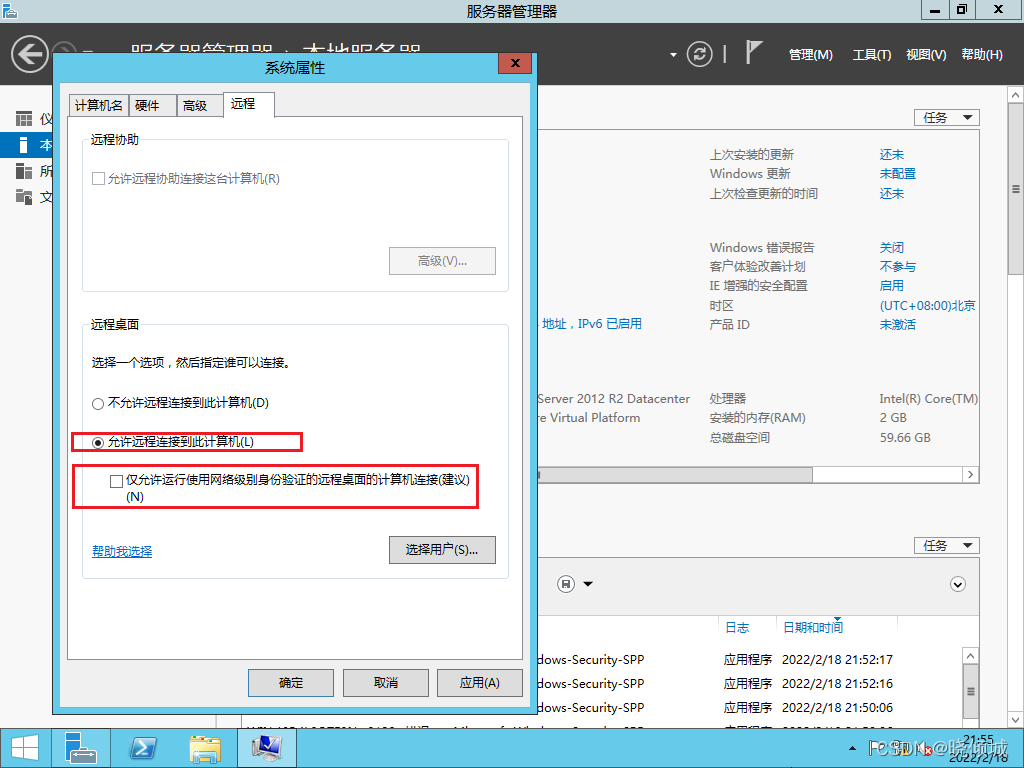Click 不参与 customer experience link

pyautogui.click(x=897, y=266)
